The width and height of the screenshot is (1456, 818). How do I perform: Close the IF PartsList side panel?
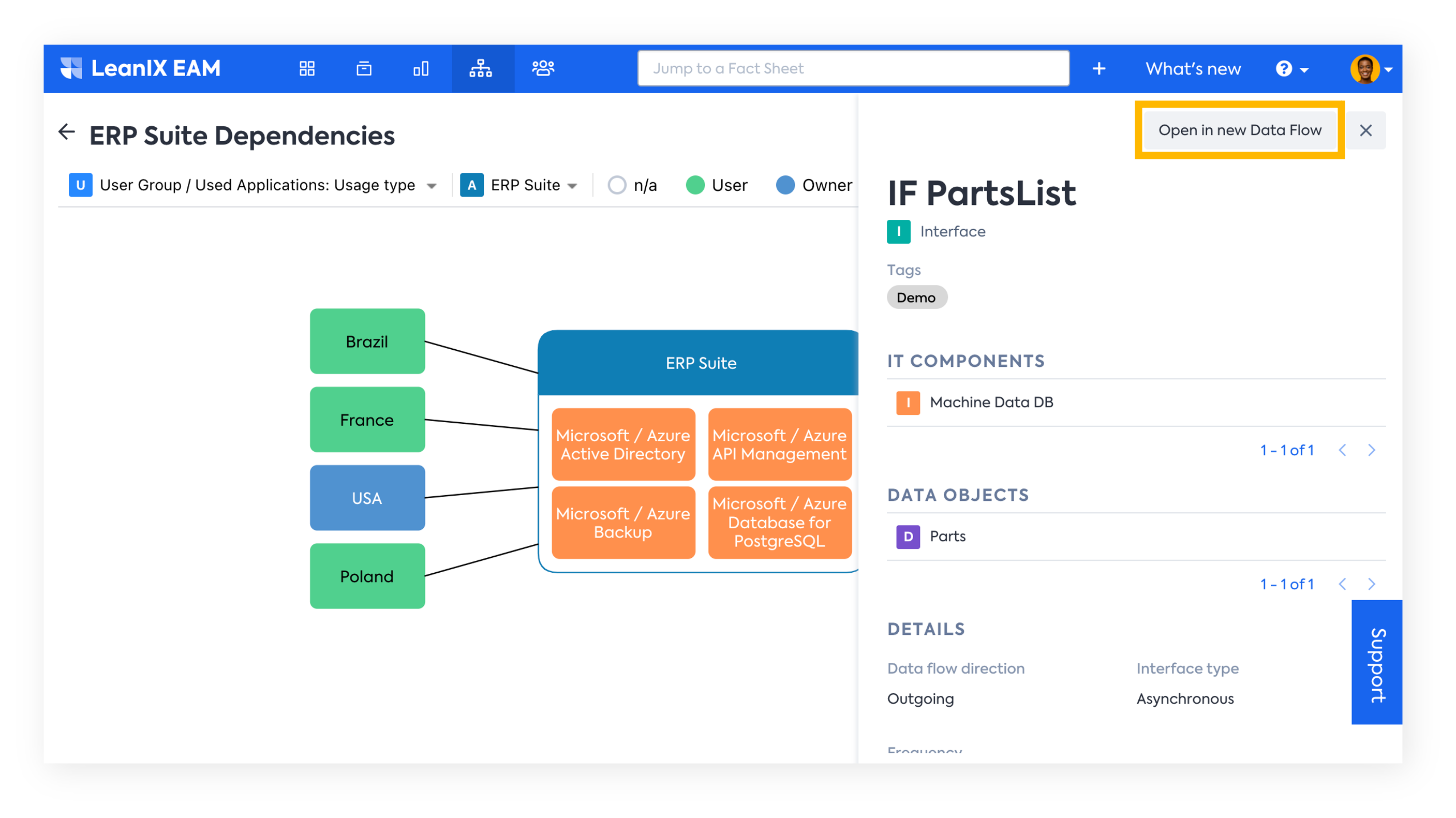pos(1366,130)
